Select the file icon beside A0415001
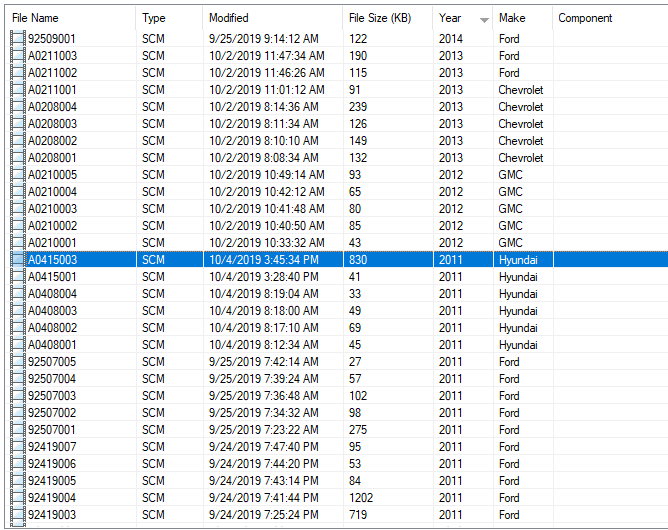The width and height of the screenshot is (668, 530). click(18, 277)
